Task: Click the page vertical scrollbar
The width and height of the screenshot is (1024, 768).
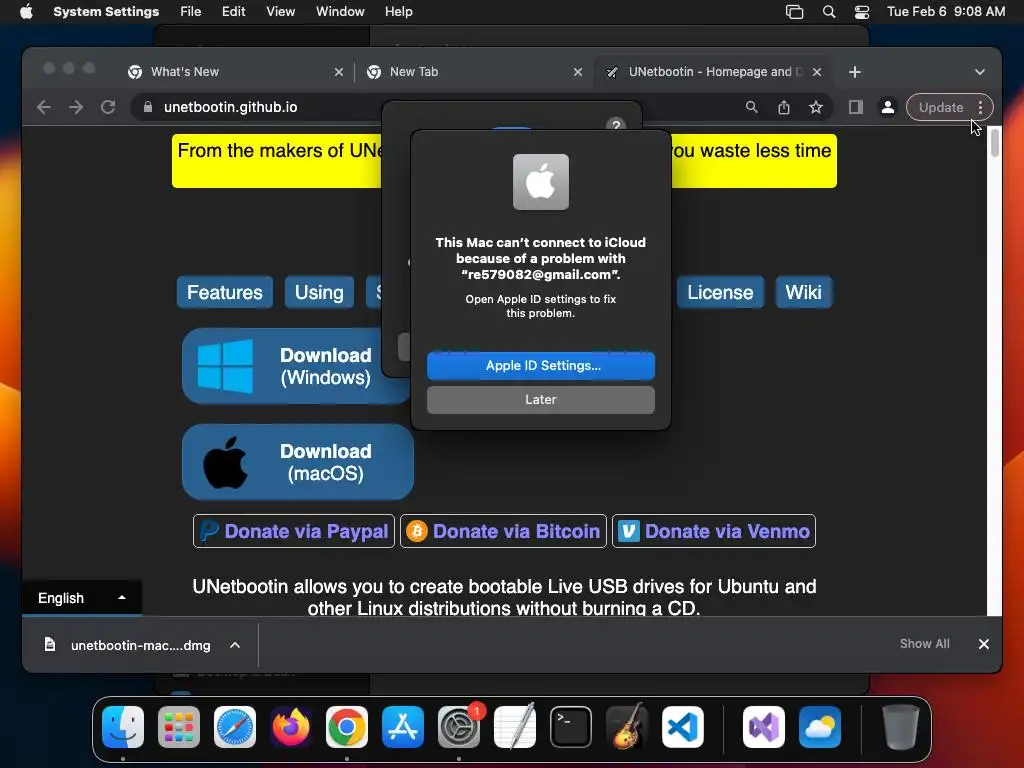Action: coord(995,143)
